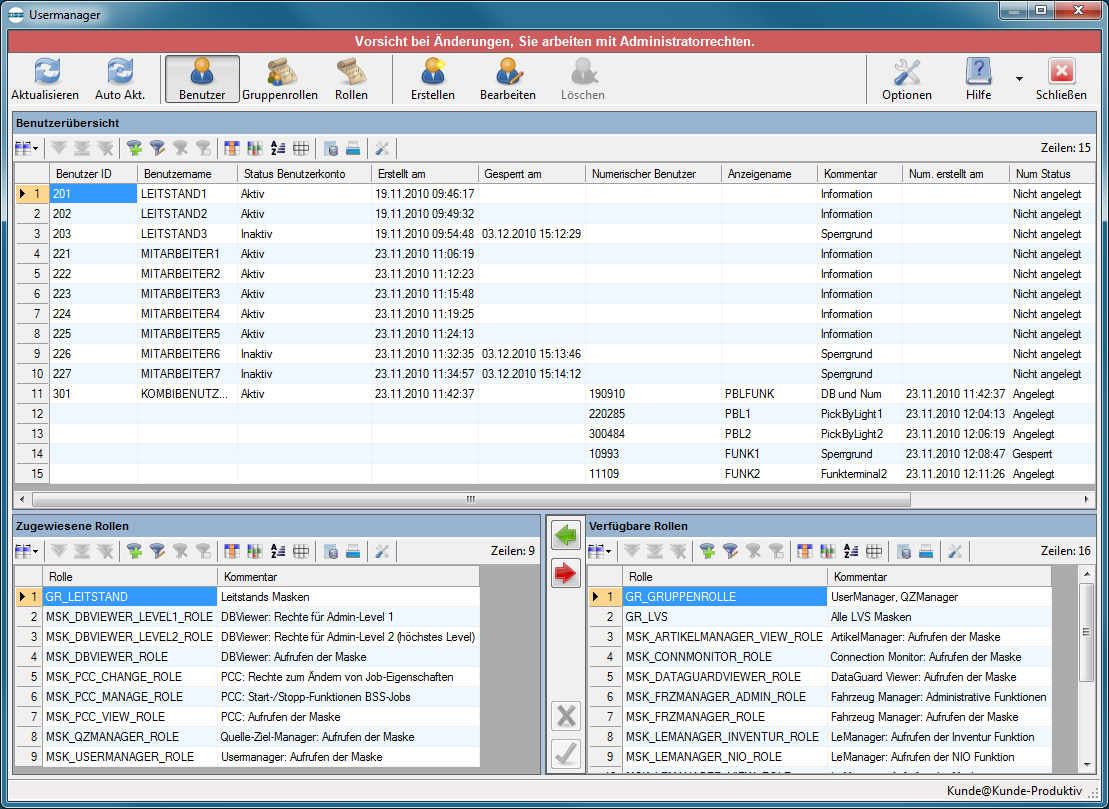Click color columns icon in Verfügbare Rollen toolbar

(x=828, y=552)
